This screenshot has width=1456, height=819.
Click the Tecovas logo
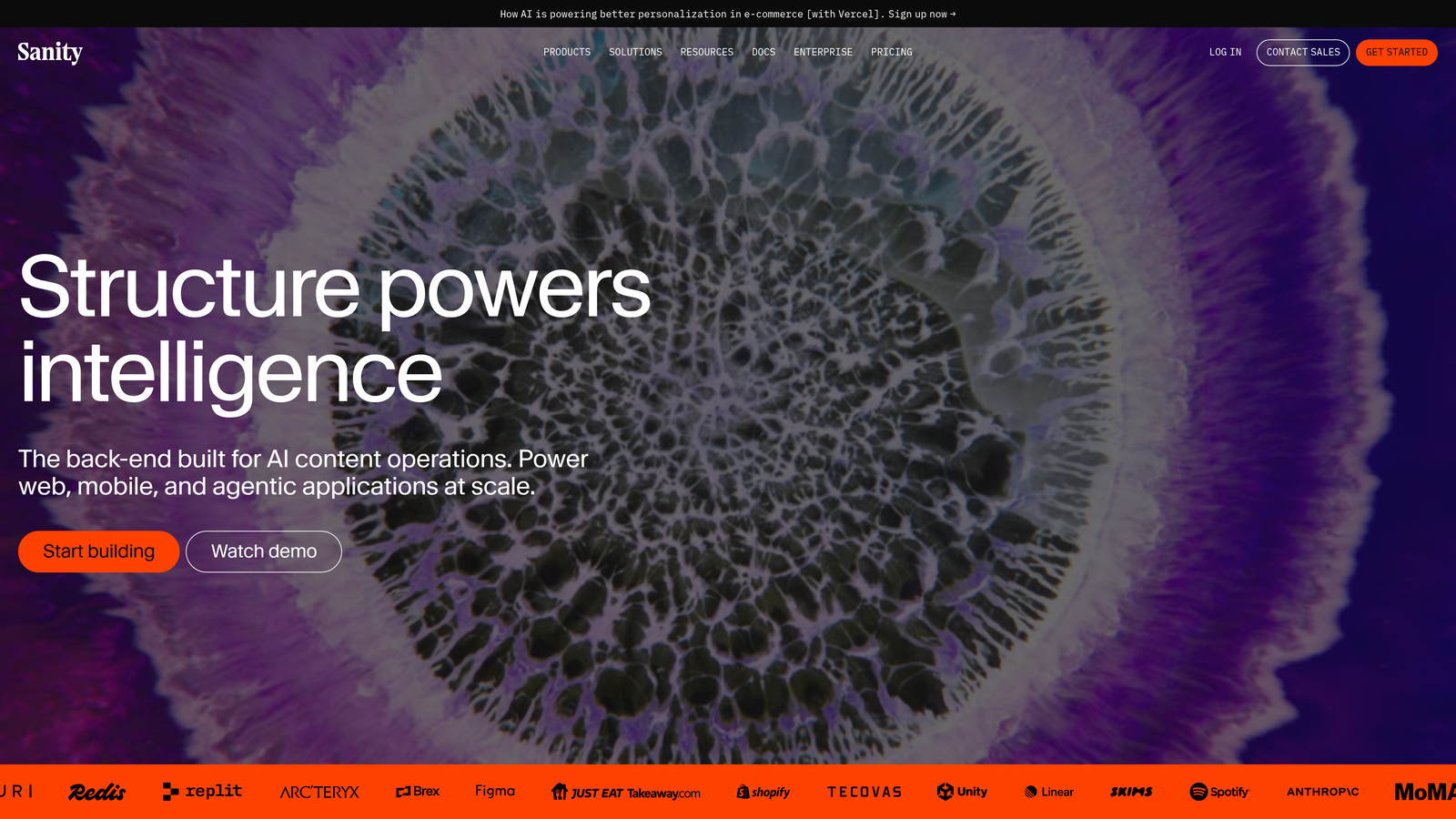click(864, 792)
